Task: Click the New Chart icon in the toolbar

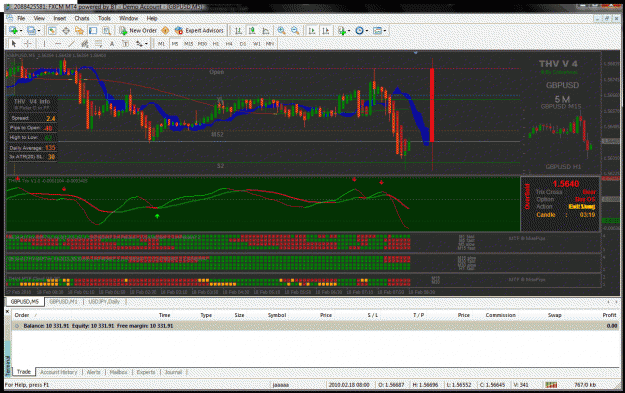Action: [x=13, y=31]
